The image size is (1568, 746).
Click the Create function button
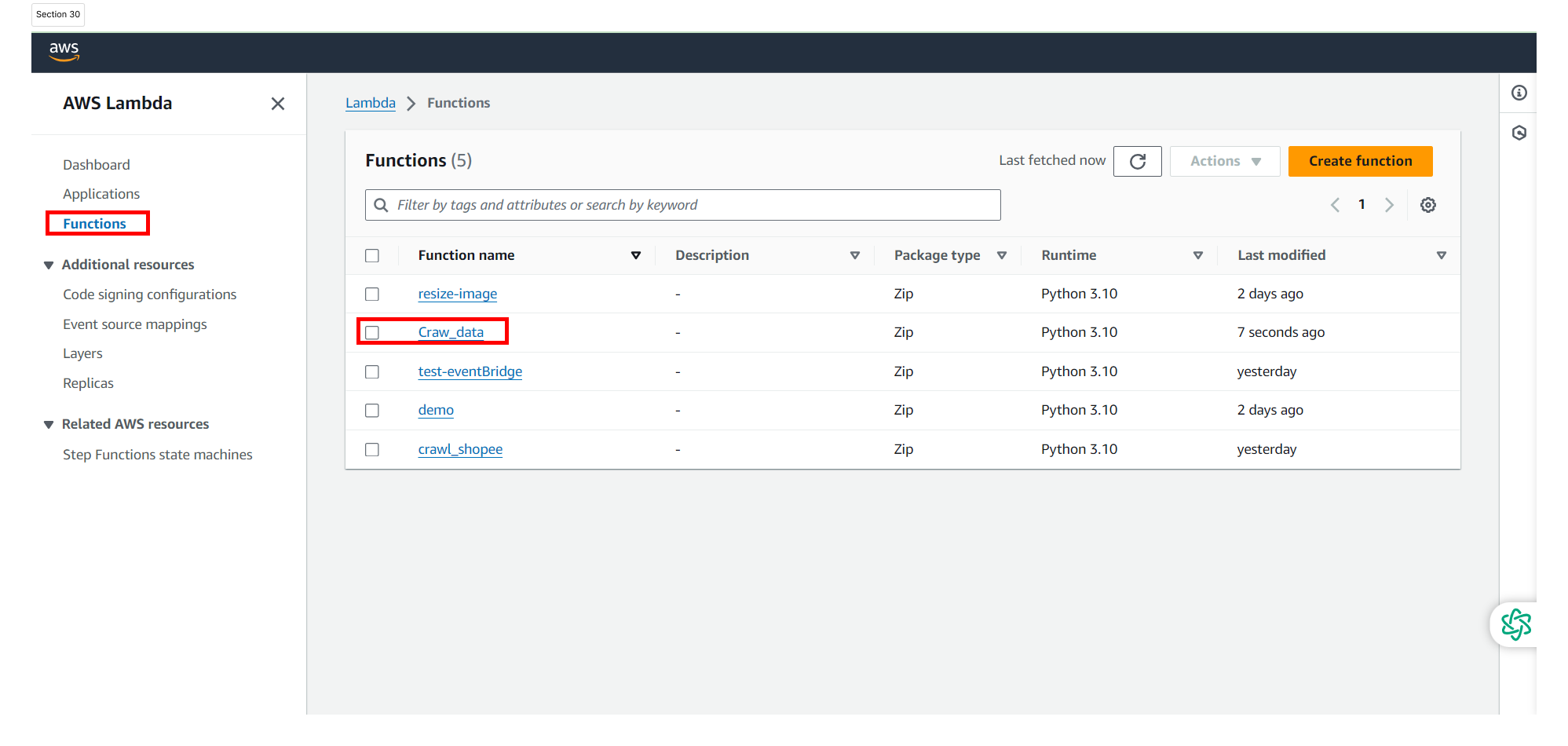coord(1360,161)
